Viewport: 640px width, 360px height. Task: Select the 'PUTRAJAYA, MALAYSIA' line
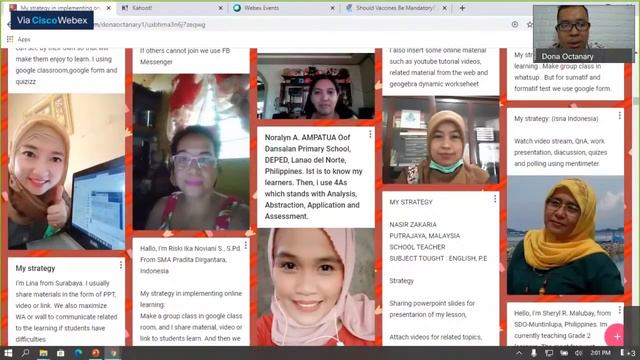(424, 236)
